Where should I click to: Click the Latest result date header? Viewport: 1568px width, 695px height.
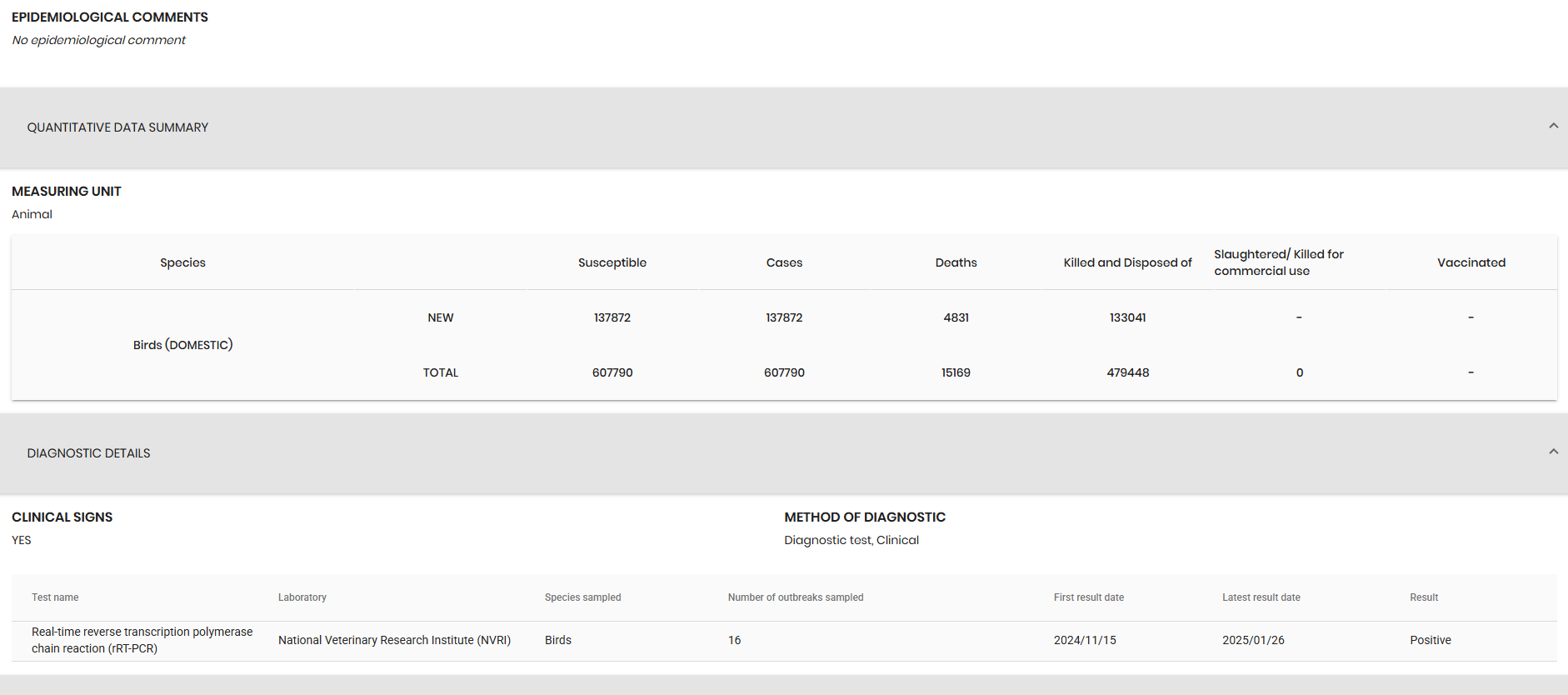1261,597
